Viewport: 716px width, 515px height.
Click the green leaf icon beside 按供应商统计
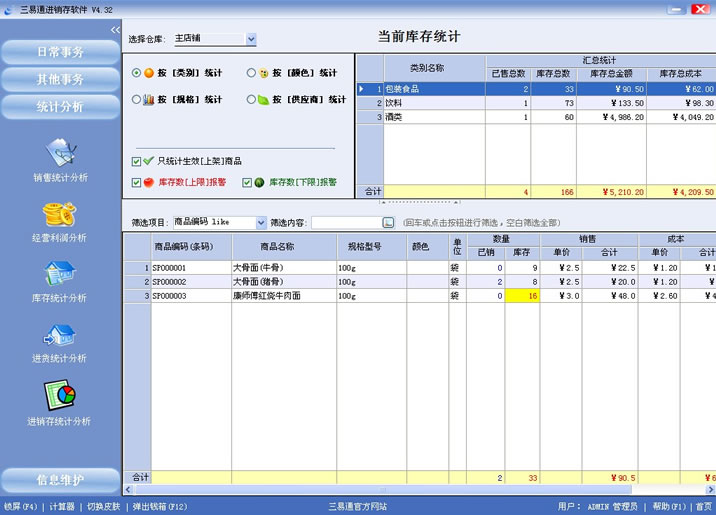pyautogui.click(x=263, y=99)
